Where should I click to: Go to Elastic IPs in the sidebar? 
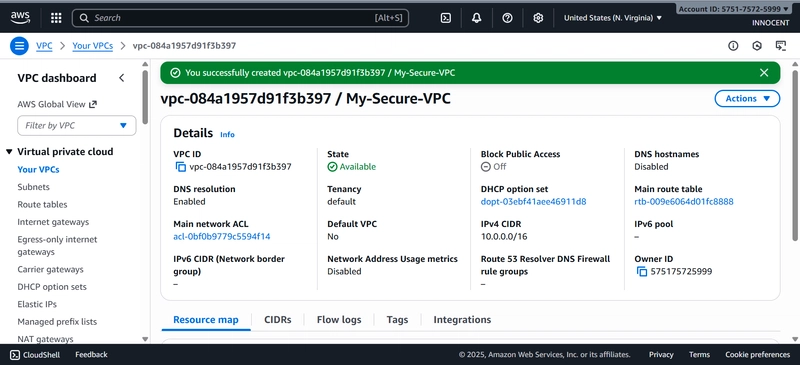pyautogui.click(x=37, y=304)
